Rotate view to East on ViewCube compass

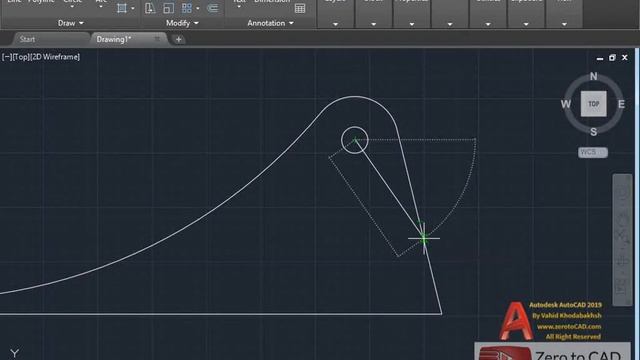(621, 104)
